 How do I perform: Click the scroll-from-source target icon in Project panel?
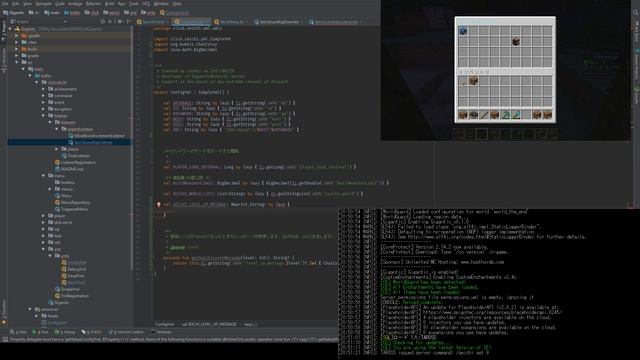(103, 21)
